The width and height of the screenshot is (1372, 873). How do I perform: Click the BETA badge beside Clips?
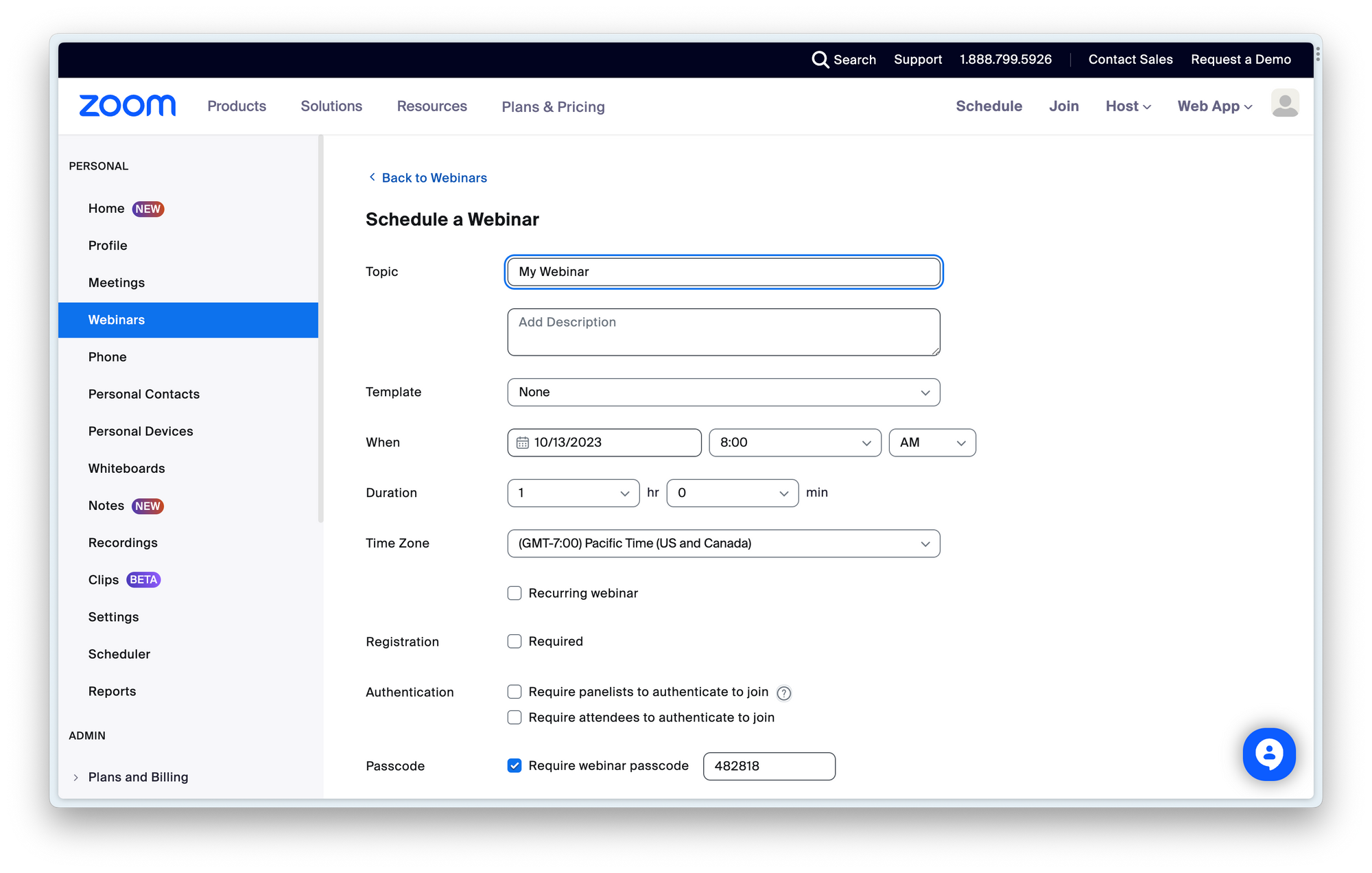(143, 580)
